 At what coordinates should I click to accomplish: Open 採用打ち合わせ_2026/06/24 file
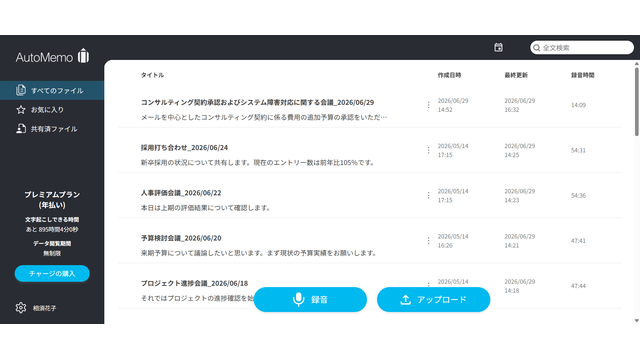click(x=184, y=147)
